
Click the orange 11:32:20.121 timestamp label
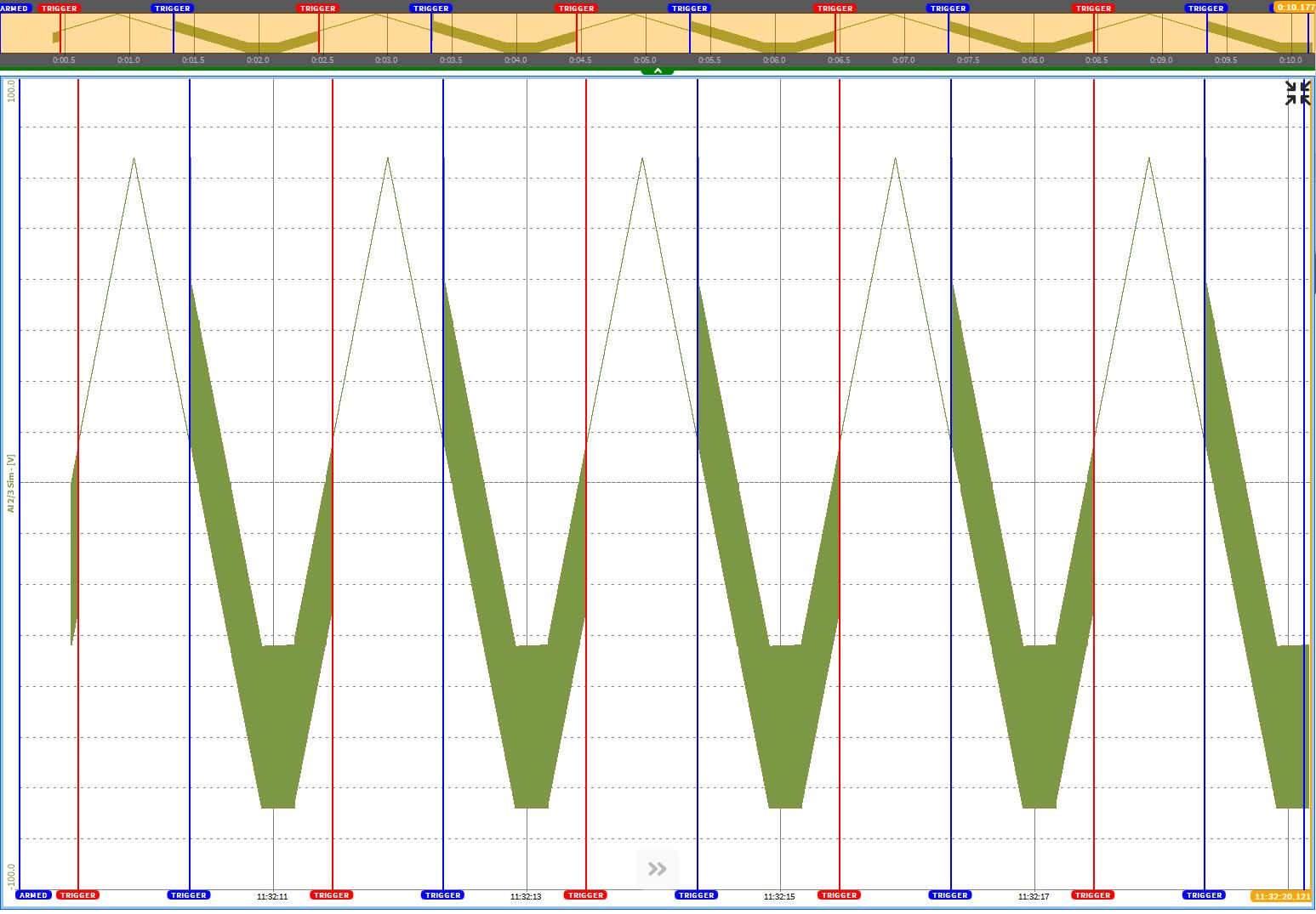(x=1282, y=896)
